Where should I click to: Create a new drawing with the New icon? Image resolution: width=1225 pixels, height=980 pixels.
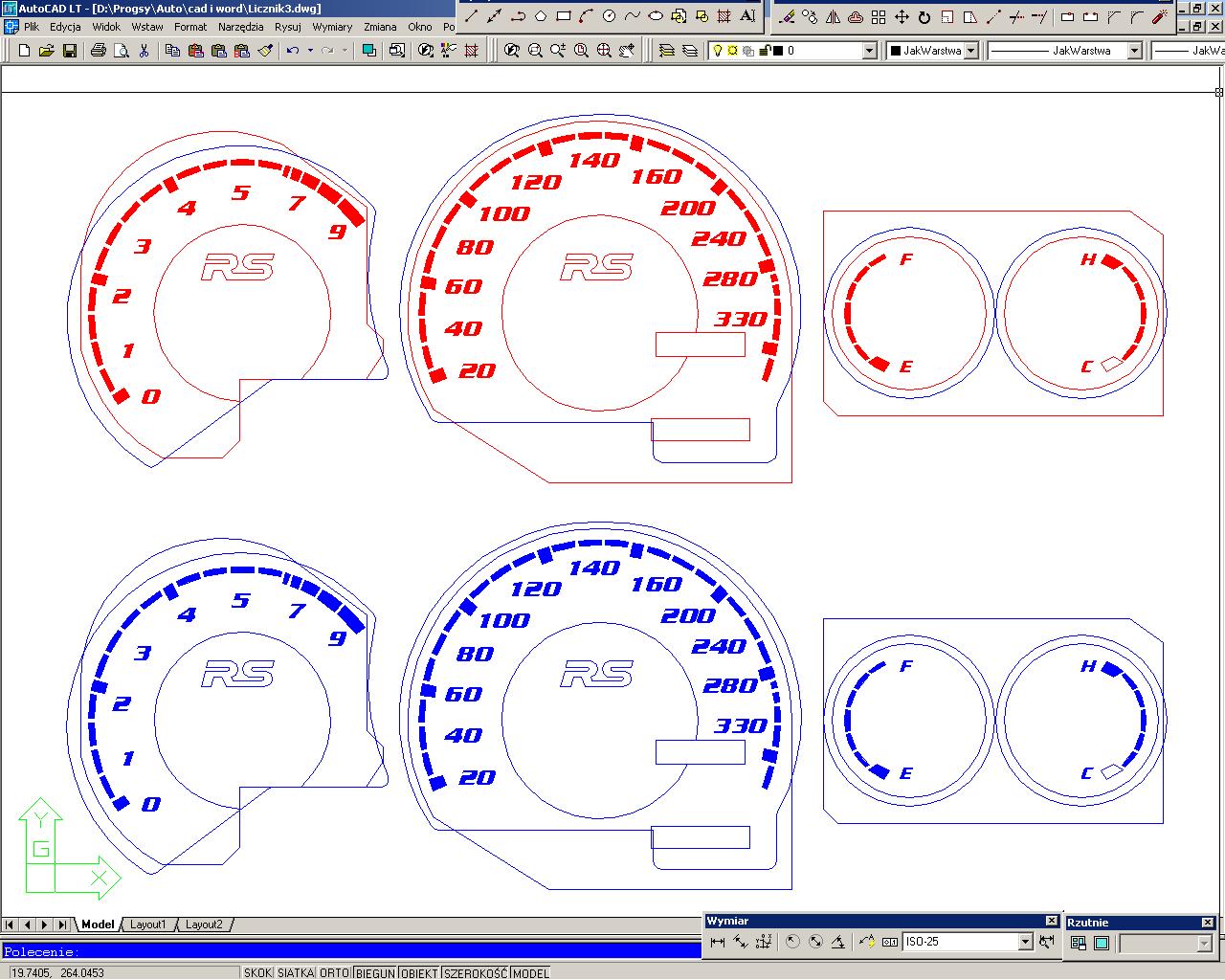click(24, 51)
